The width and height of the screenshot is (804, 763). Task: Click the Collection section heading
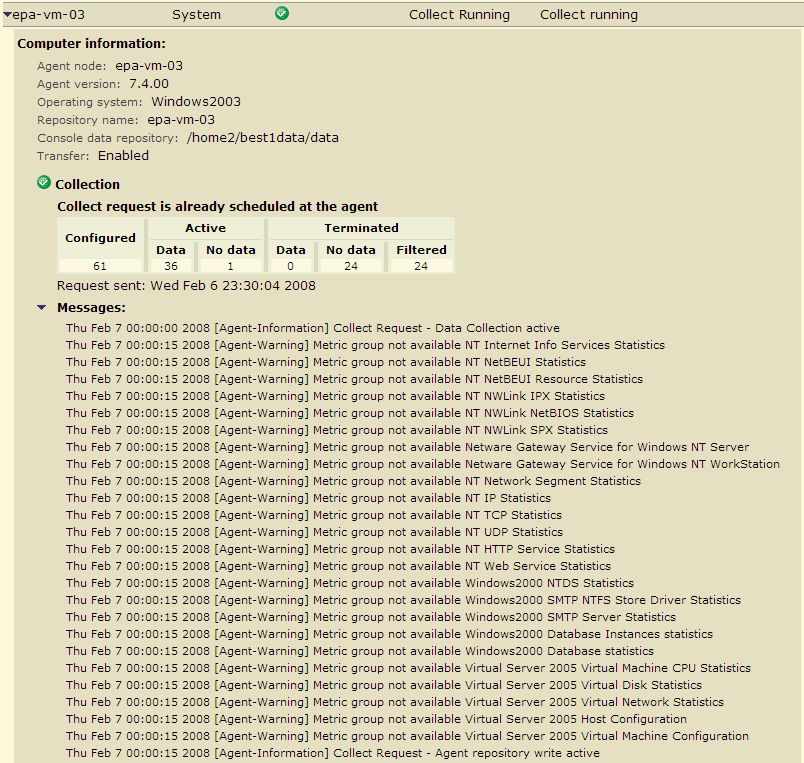pos(88,184)
